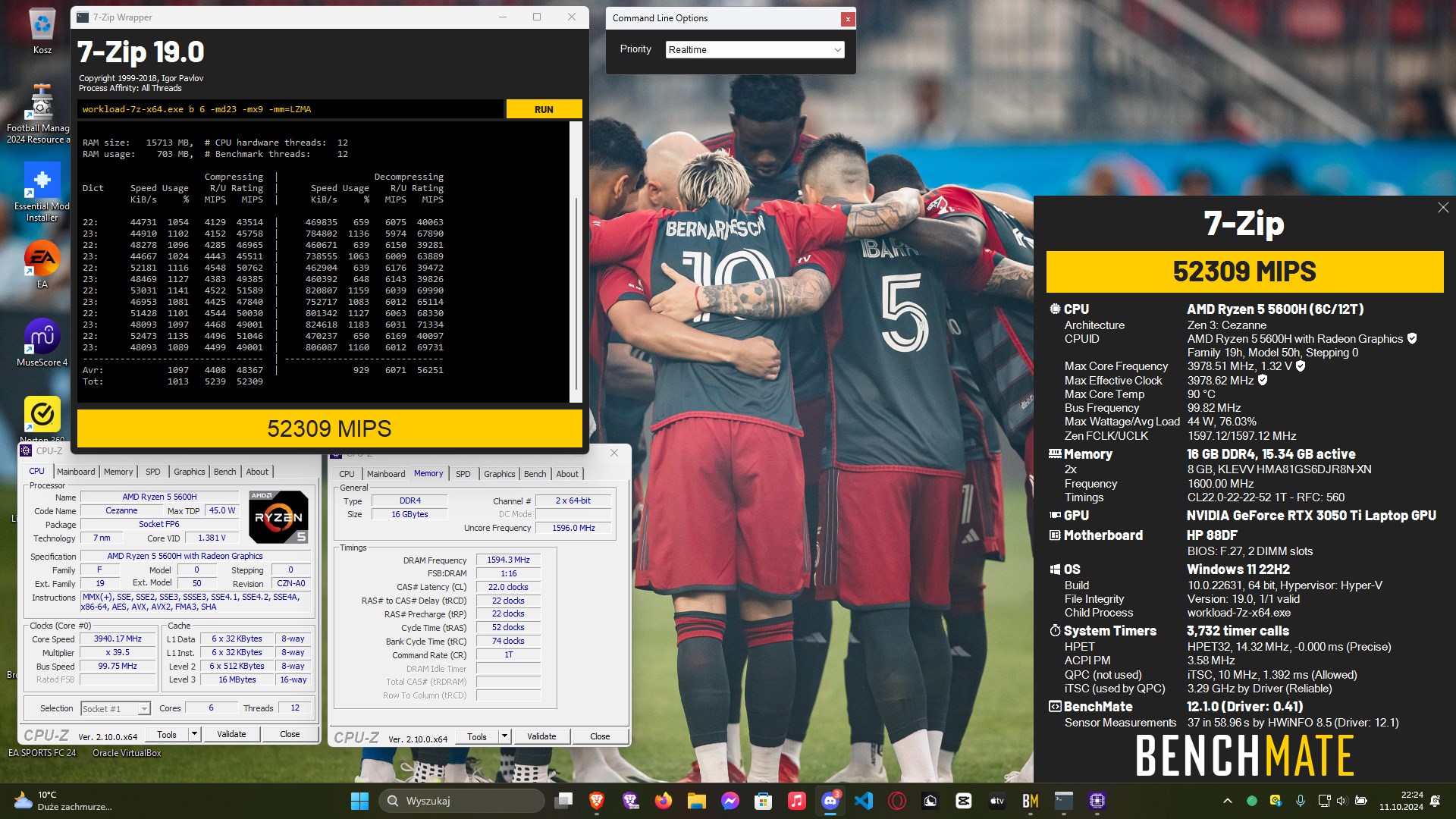Open the MuseScore 4 desktop icon
1456x819 pixels.
click(x=42, y=343)
